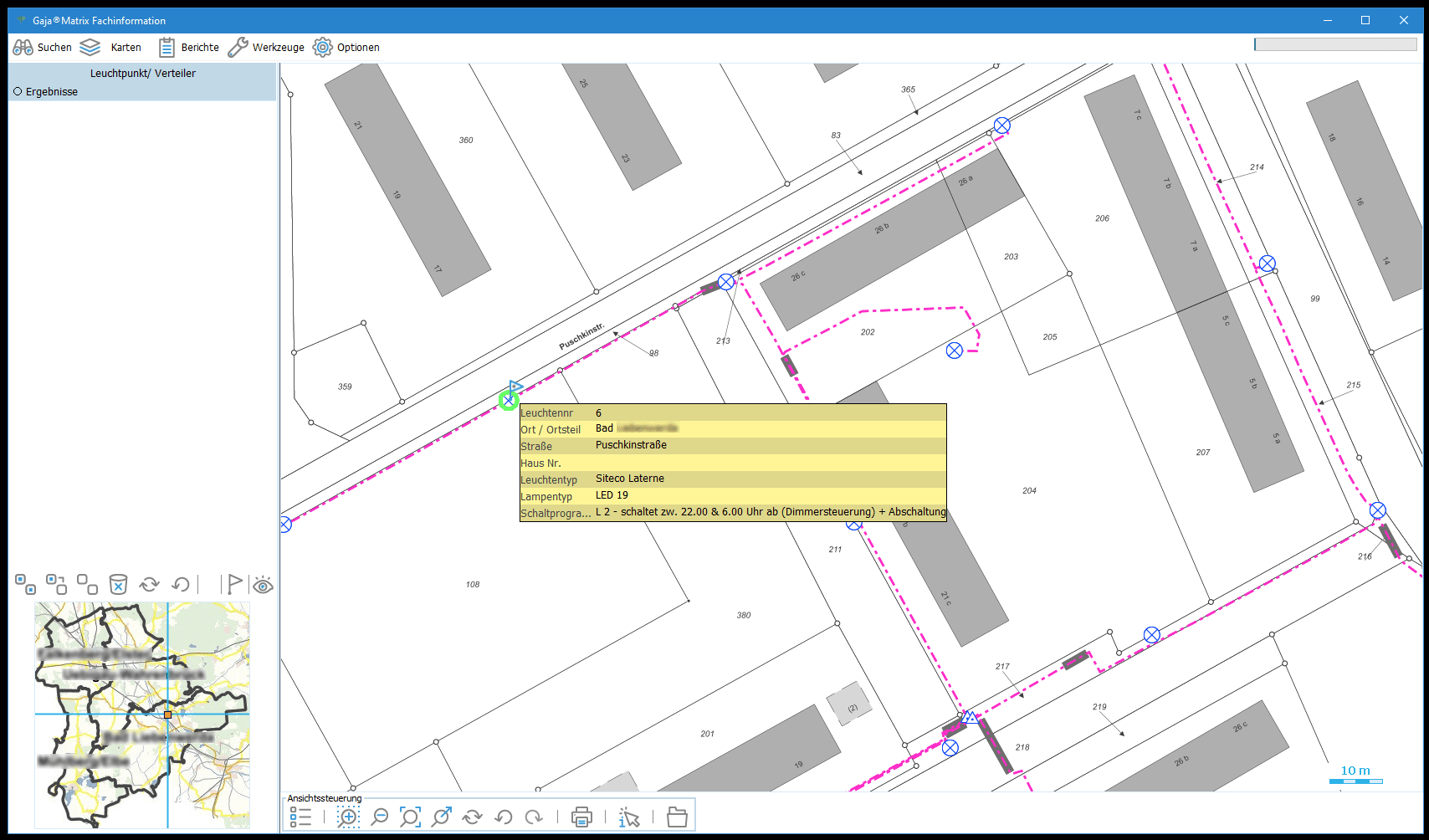Open the Berichte menu

tap(189, 48)
